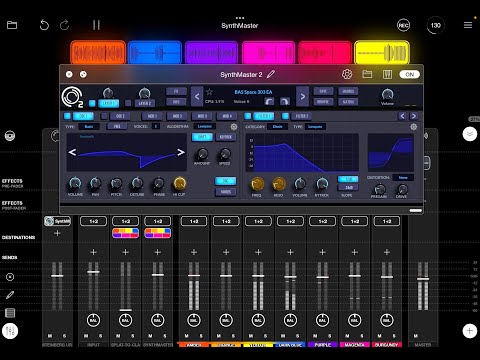Screen dimensions: 480x360
Task: Open the tempo 130 circle
Action: coord(435,25)
